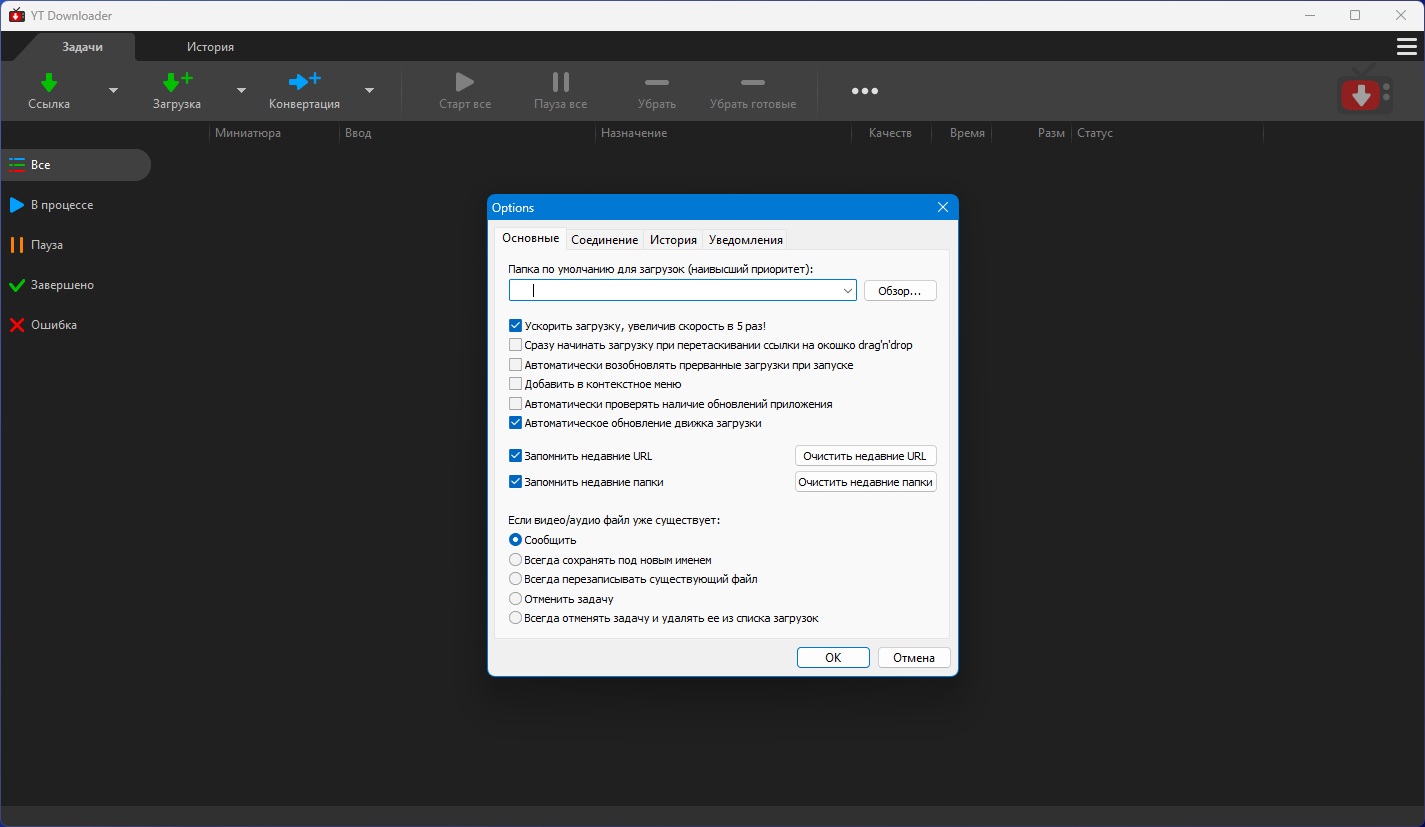Click the Отмена button

pyautogui.click(x=914, y=658)
